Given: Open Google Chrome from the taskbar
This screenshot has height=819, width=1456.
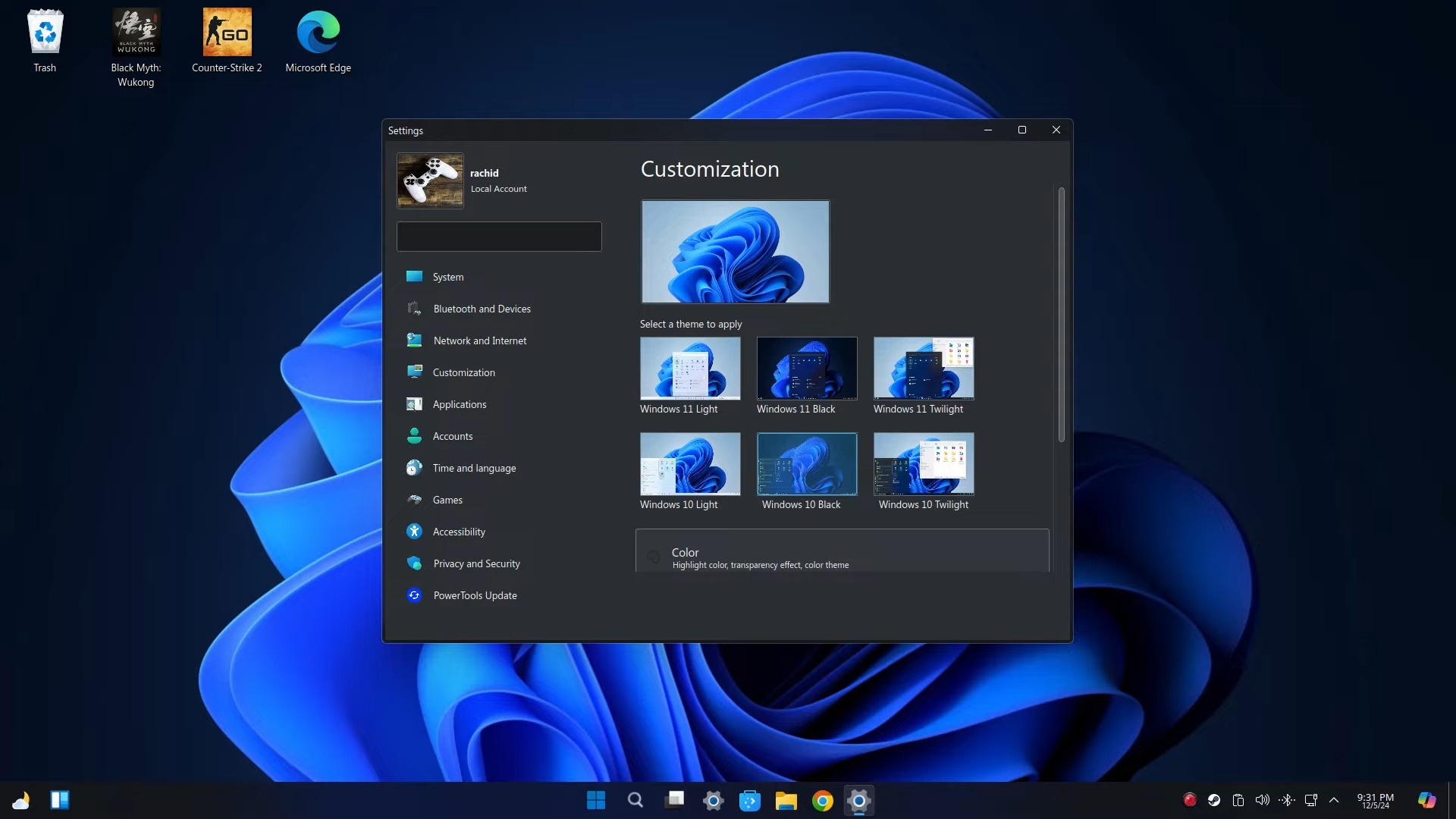Looking at the screenshot, I should [822, 801].
